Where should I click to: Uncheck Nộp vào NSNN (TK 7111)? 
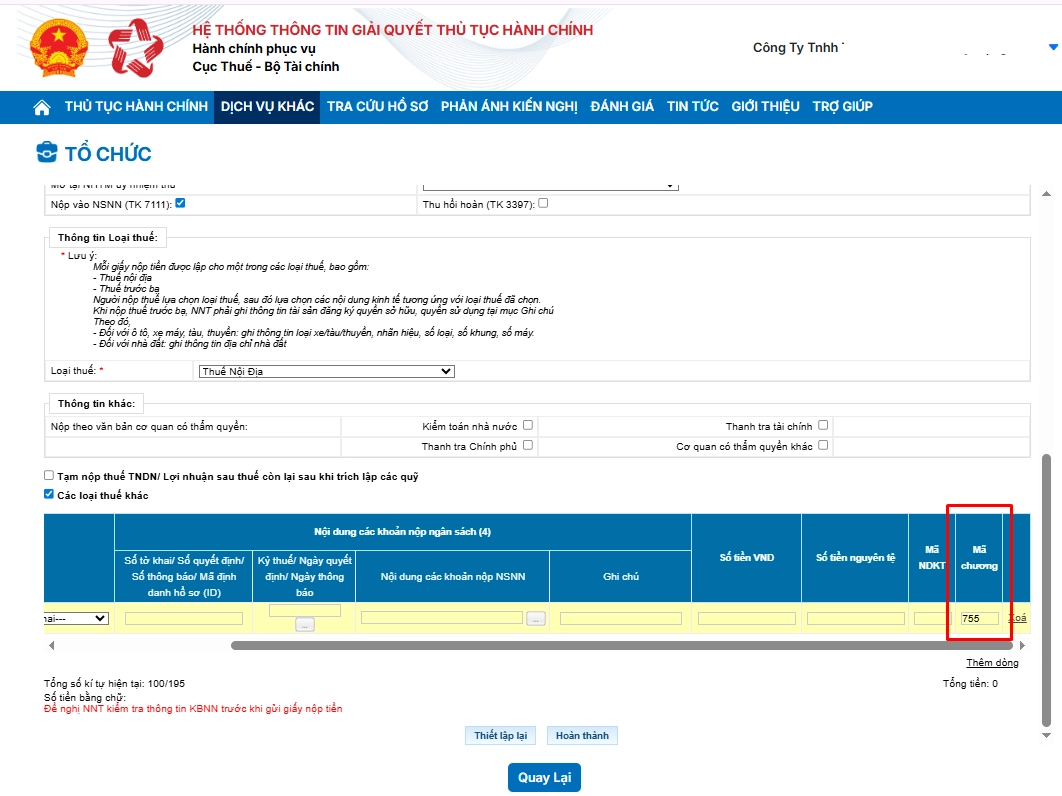pos(181,203)
